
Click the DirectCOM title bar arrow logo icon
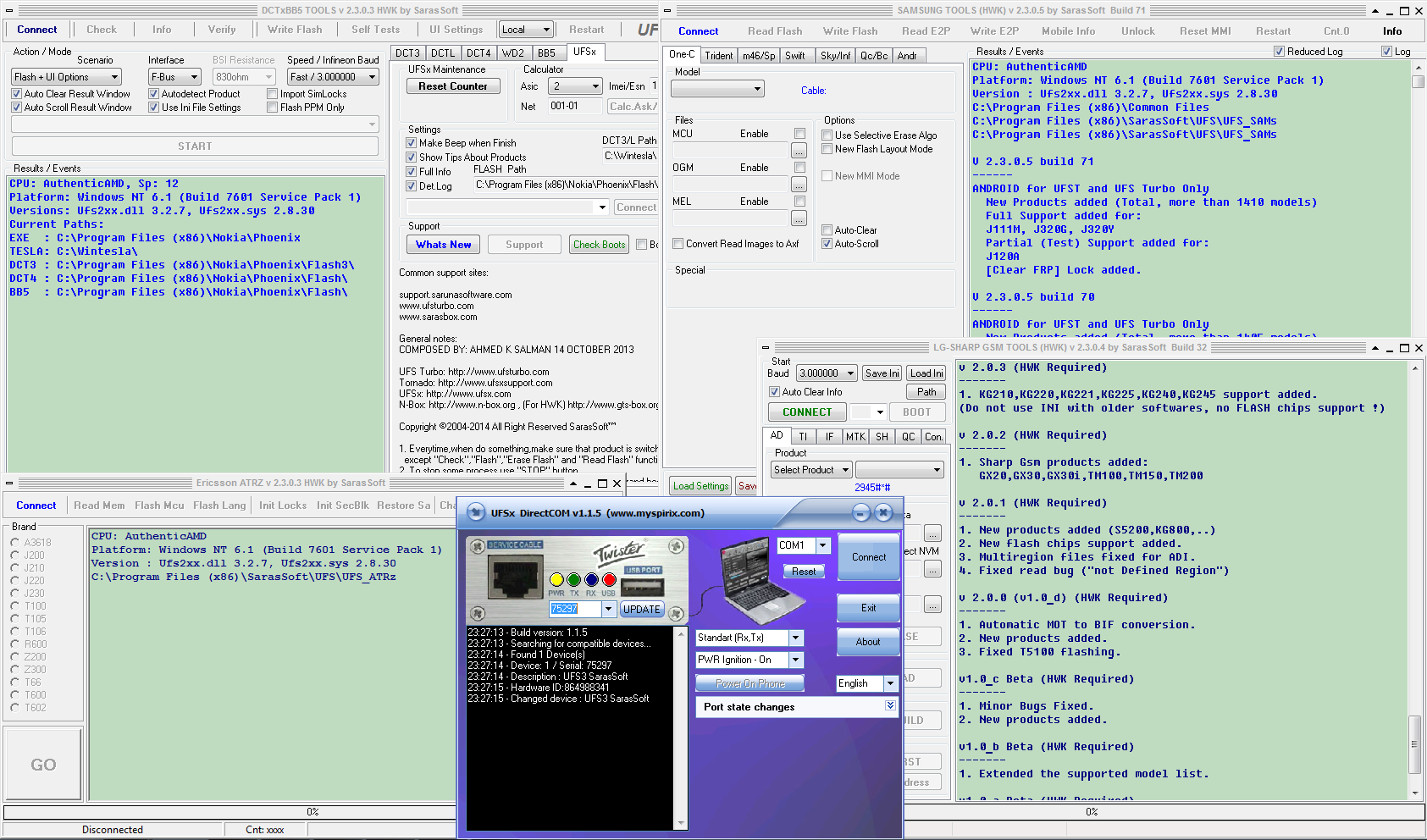tap(477, 513)
